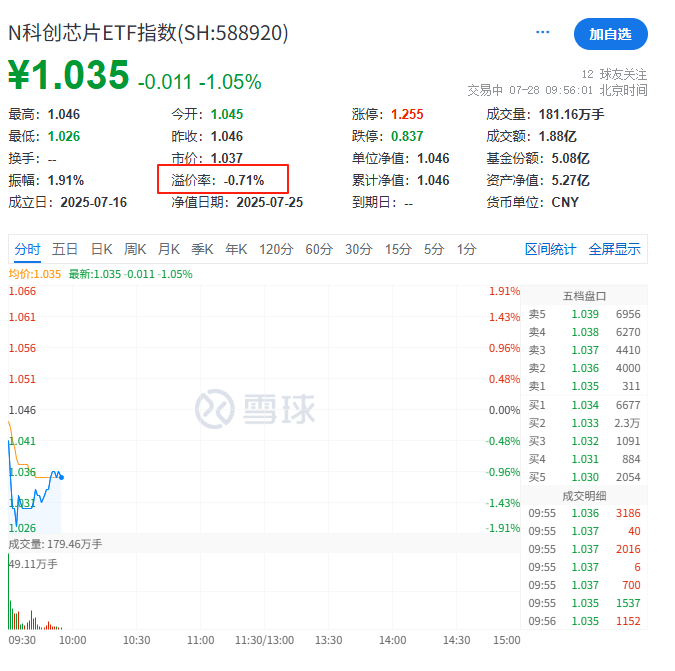This screenshot has width=675, height=671.
Task: Click the 资产净值 value 5.27亿
Action: coord(570,180)
